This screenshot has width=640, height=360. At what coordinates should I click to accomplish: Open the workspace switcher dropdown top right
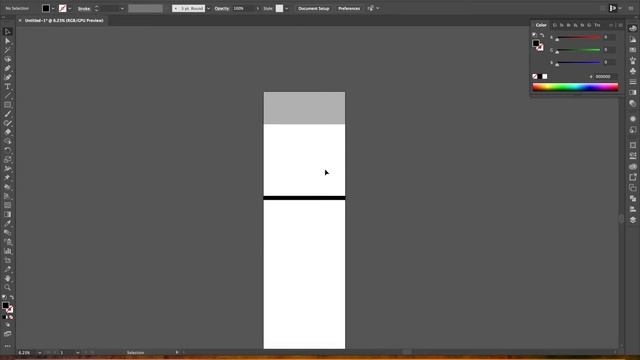click(x=620, y=9)
